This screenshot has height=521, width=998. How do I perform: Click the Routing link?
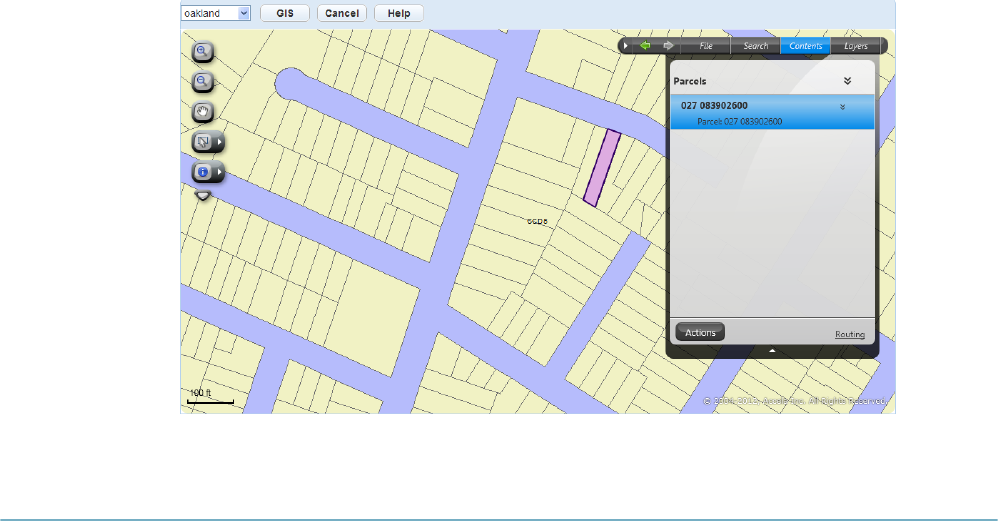850,334
